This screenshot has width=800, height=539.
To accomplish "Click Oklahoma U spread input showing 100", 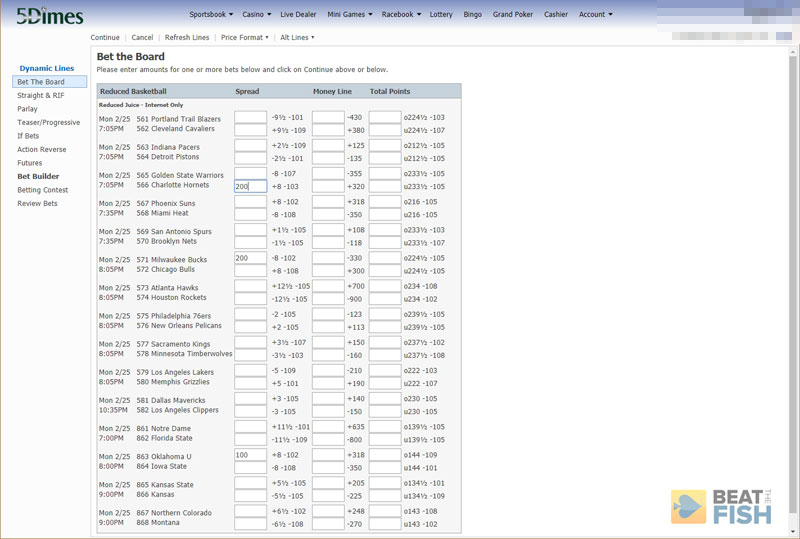I will coord(251,454).
